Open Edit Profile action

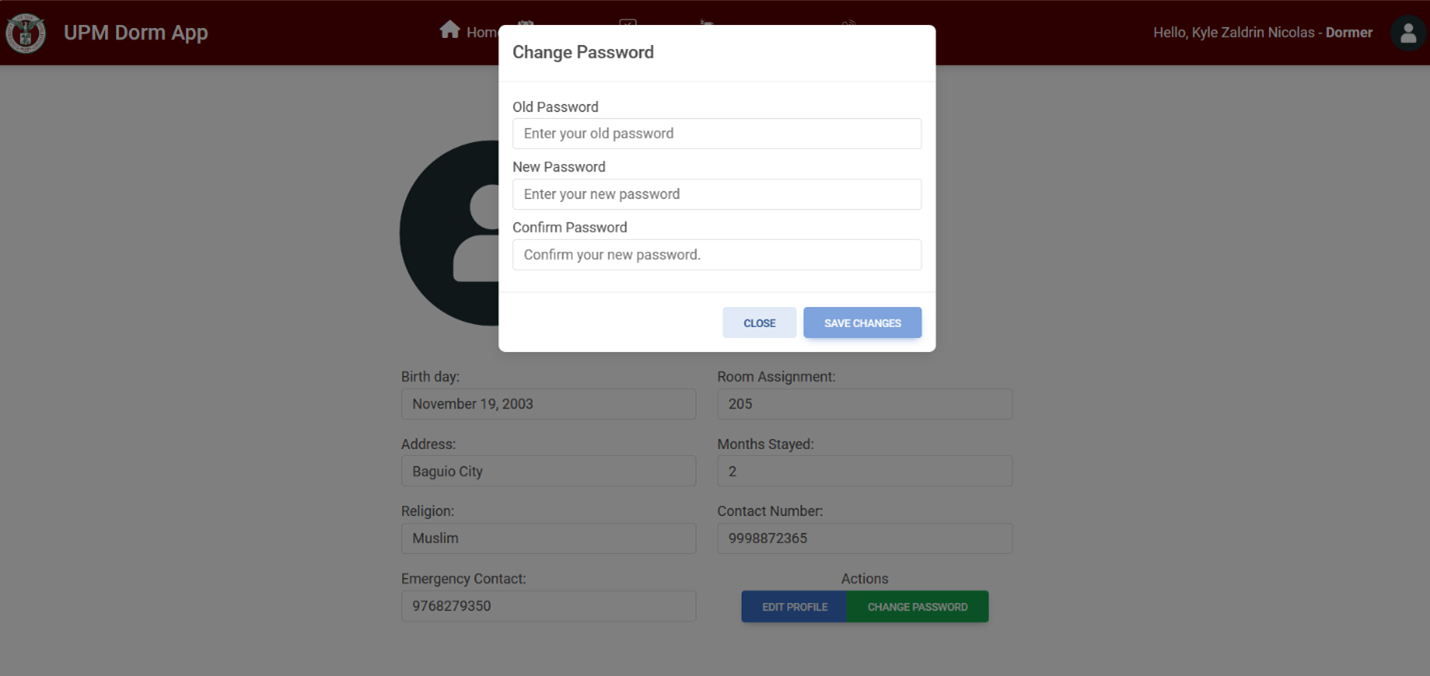(x=794, y=607)
